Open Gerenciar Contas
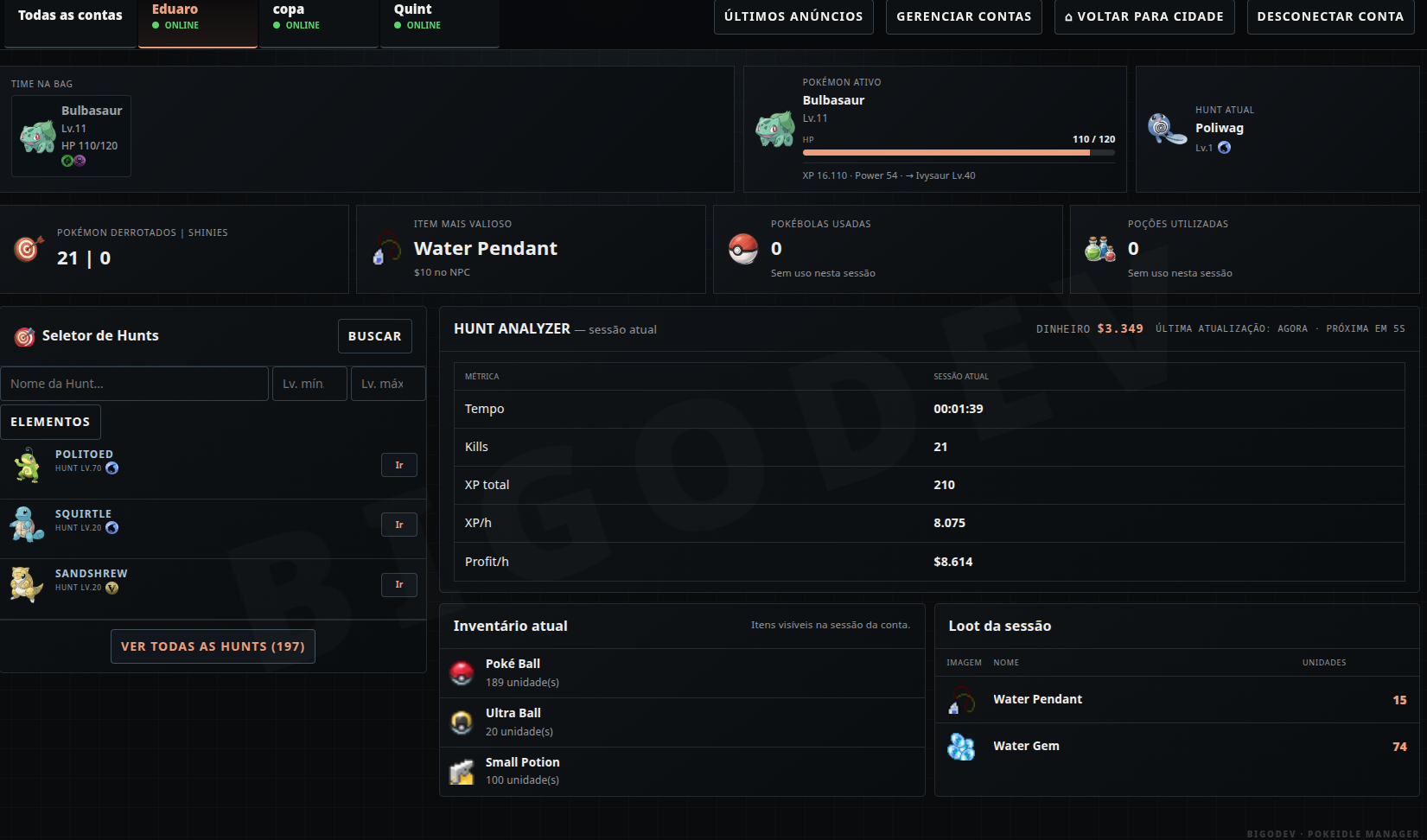 [x=964, y=16]
